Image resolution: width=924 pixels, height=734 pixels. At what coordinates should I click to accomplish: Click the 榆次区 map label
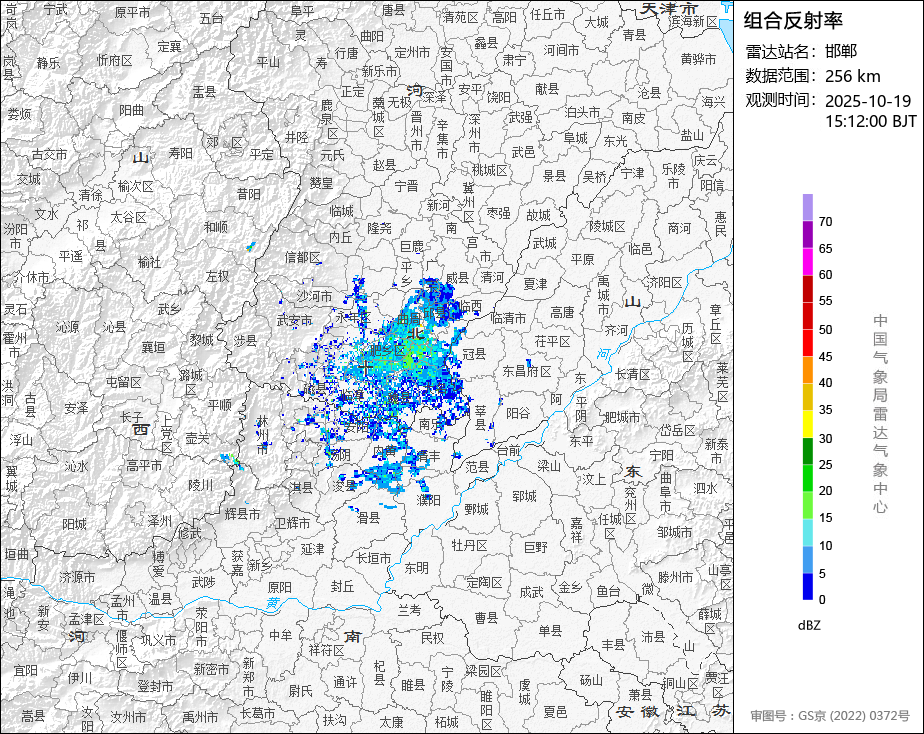click(136, 186)
